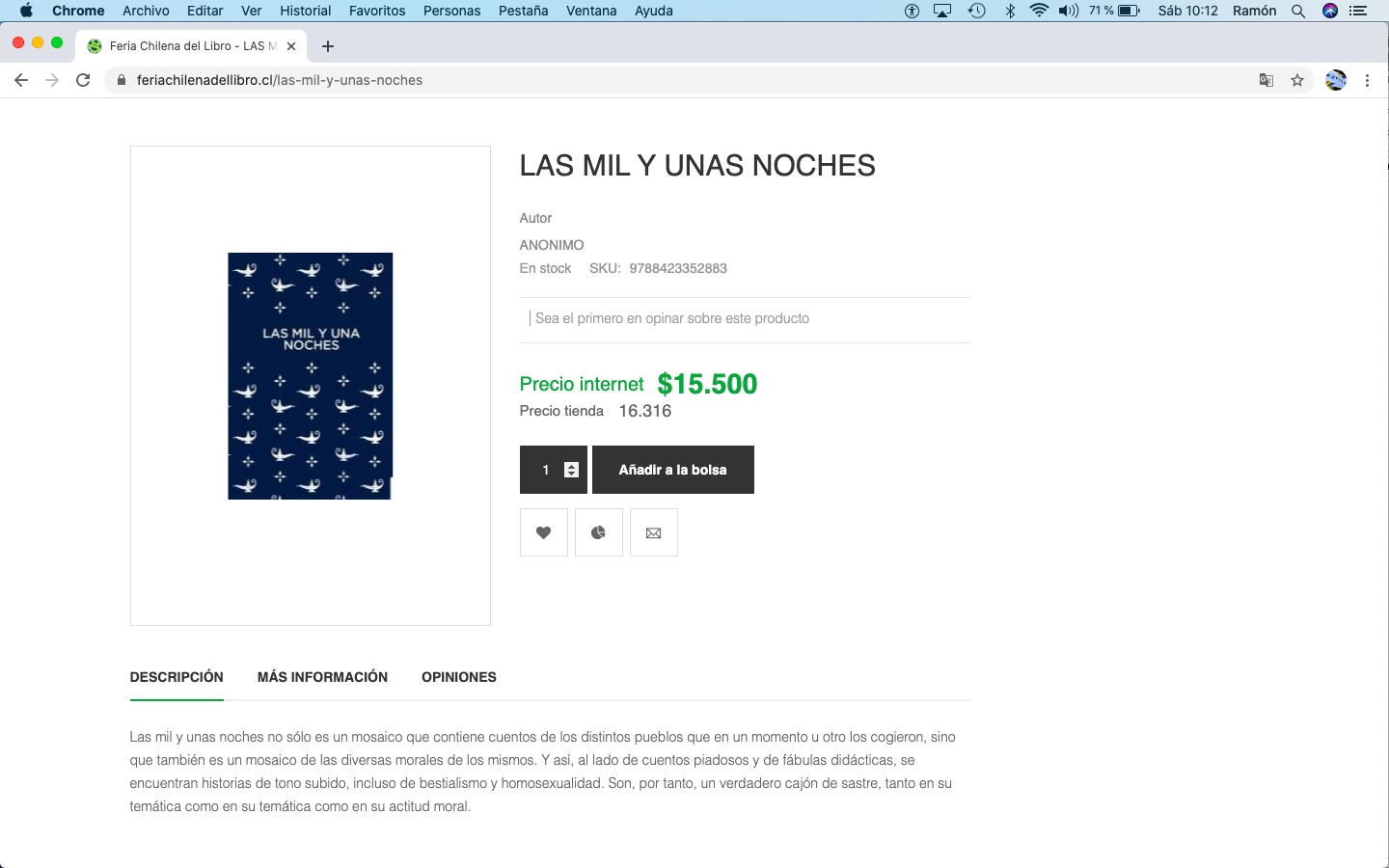The image size is (1389, 868).
Task: Go back using the browser back arrow
Action: click(21, 80)
